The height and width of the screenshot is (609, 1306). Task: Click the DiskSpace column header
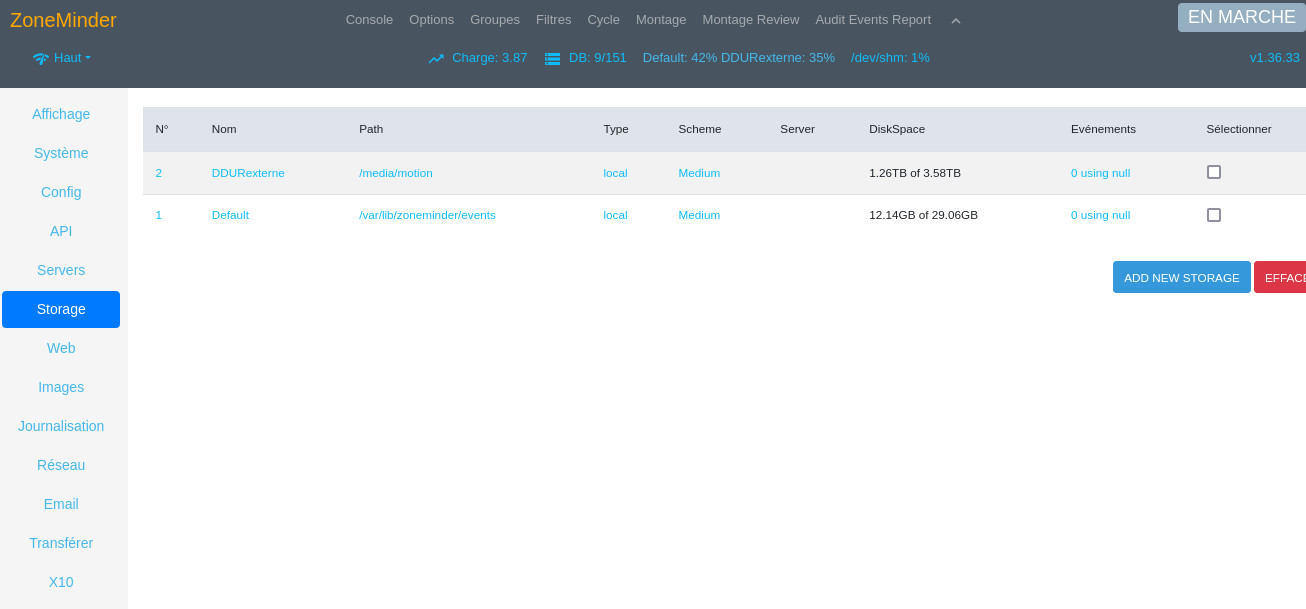pyautogui.click(x=897, y=129)
